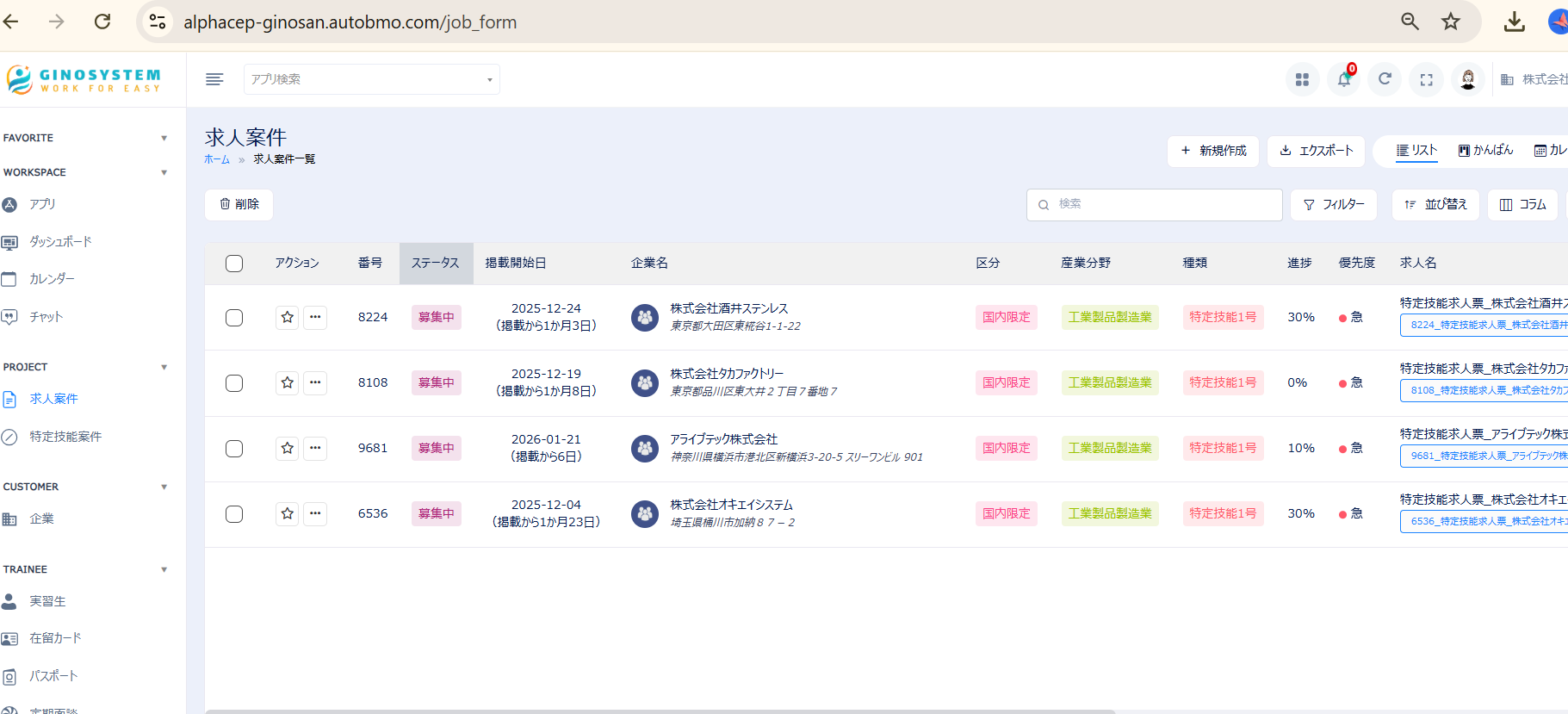
Task: Star the job row numbered 8224
Action: pyautogui.click(x=288, y=317)
